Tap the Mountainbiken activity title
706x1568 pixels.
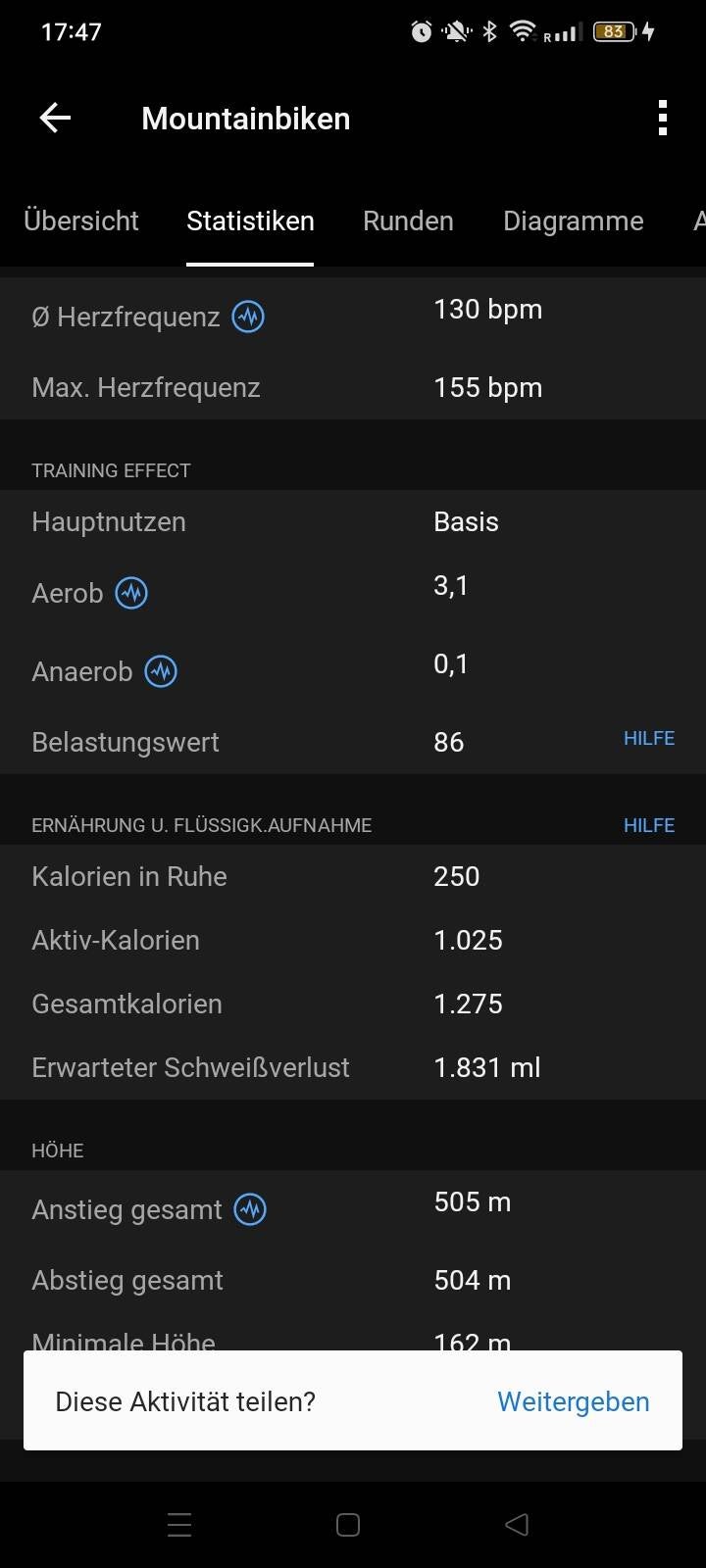245,119
